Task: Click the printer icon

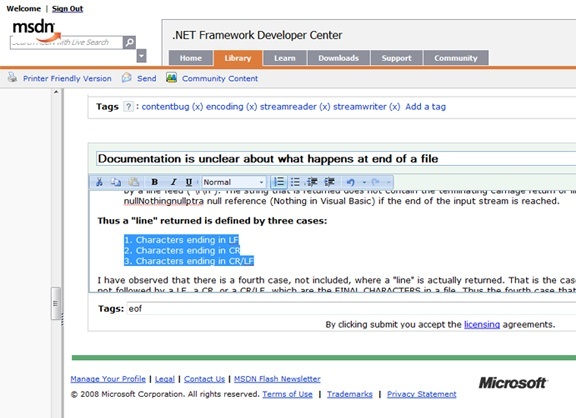Action: pos(13,77)
